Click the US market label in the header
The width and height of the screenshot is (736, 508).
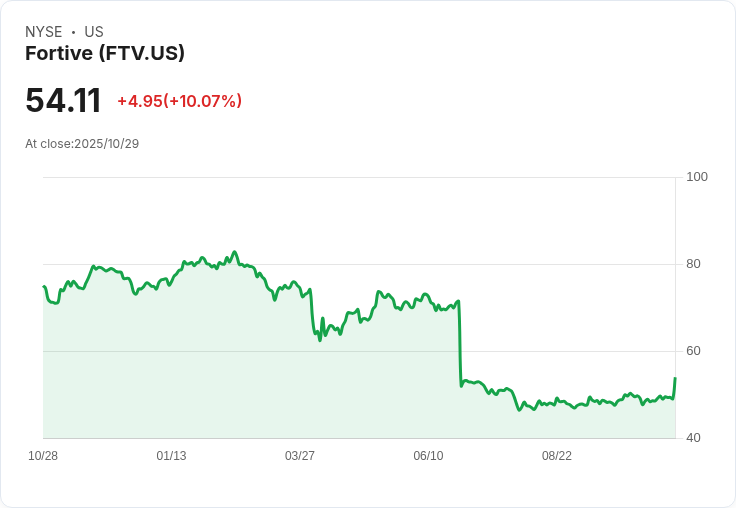point(94,32)
